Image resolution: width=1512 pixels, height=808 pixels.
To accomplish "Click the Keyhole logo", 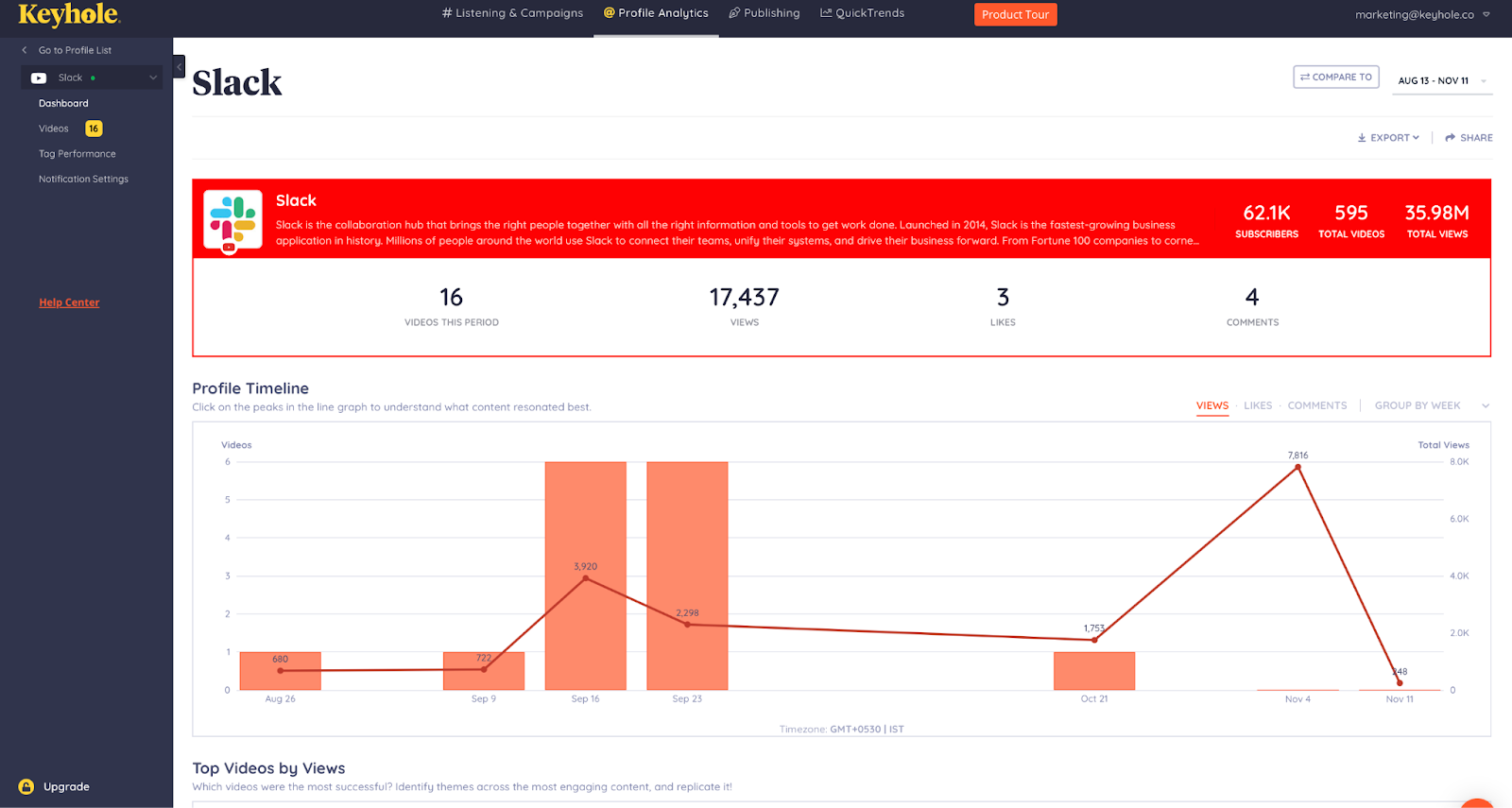I will (69, 15).
